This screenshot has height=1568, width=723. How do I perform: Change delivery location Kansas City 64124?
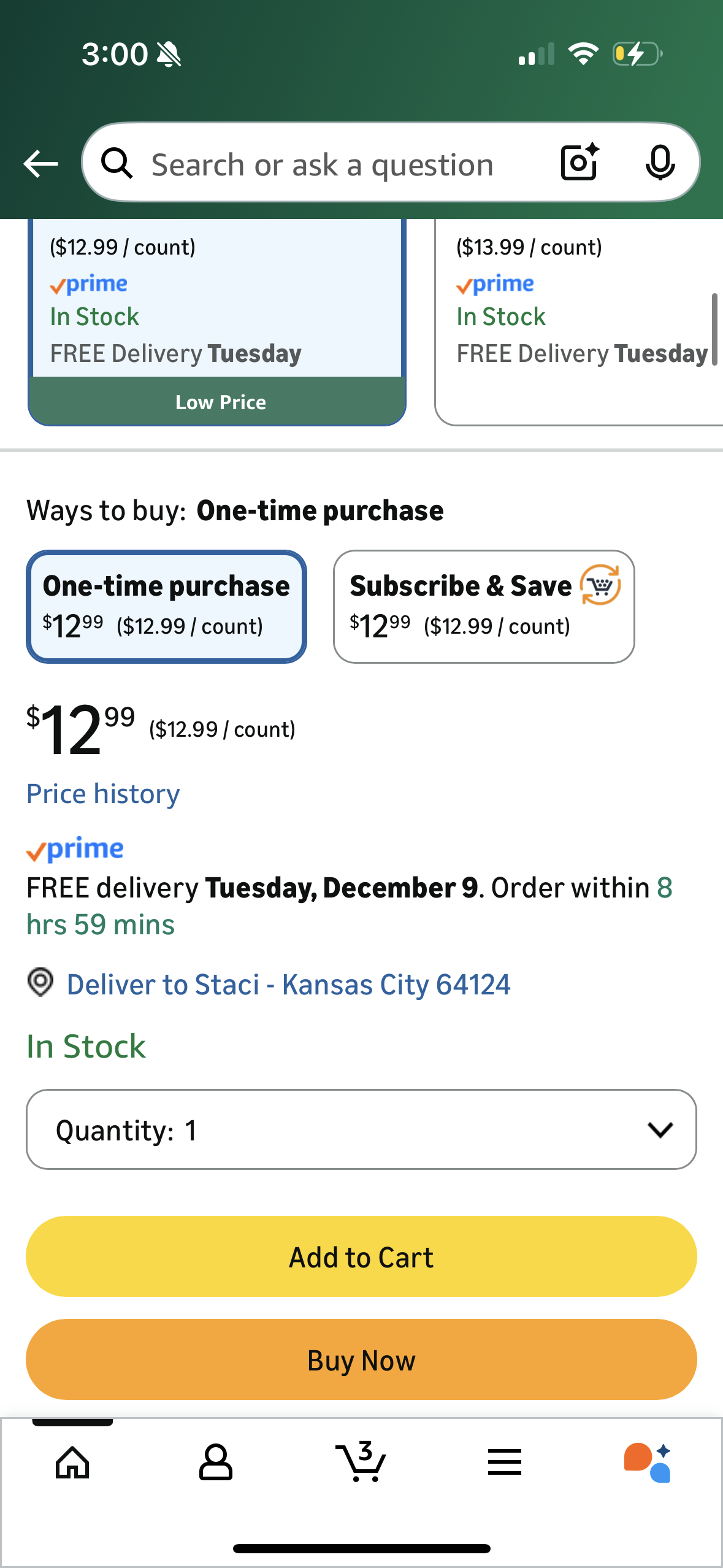point(288,985)
